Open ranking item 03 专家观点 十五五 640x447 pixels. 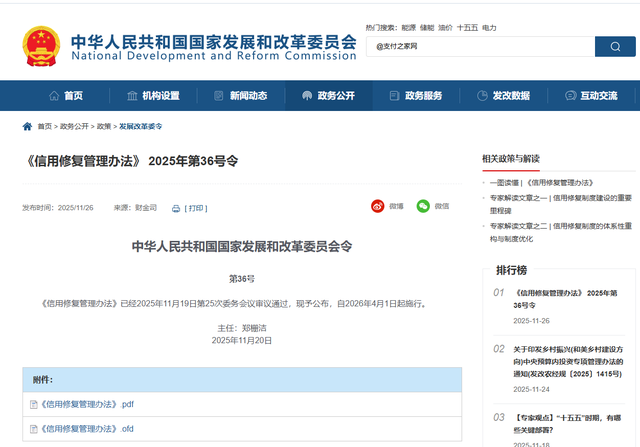[x=567, y=424]
